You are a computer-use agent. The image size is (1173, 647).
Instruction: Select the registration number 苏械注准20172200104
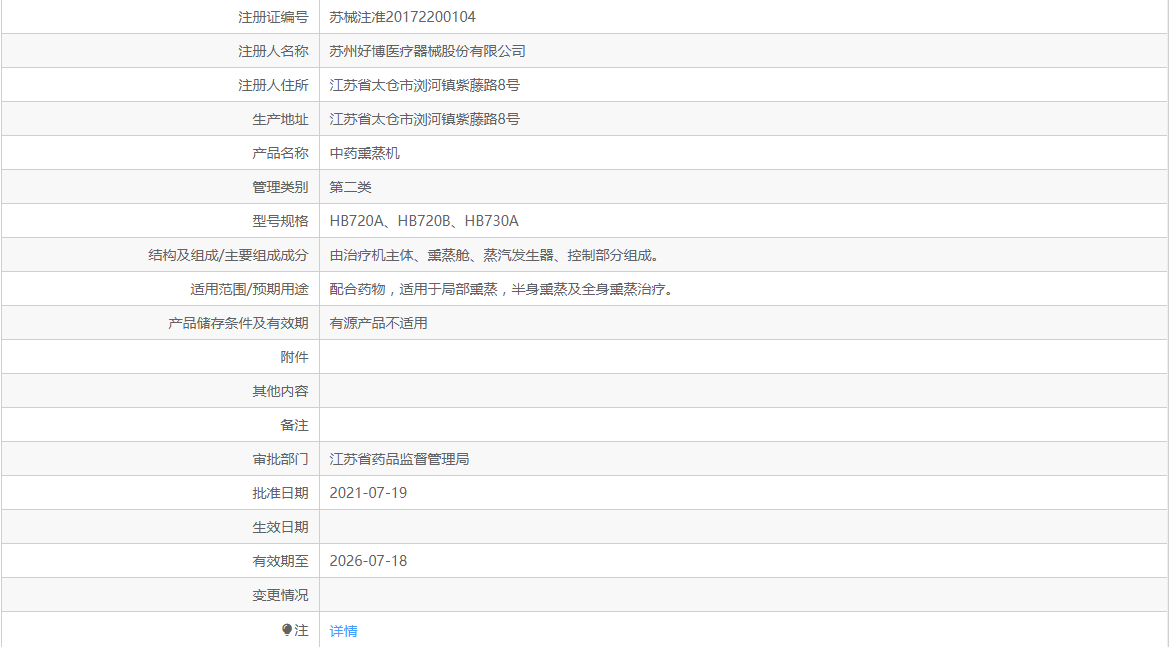pos(402,17)
